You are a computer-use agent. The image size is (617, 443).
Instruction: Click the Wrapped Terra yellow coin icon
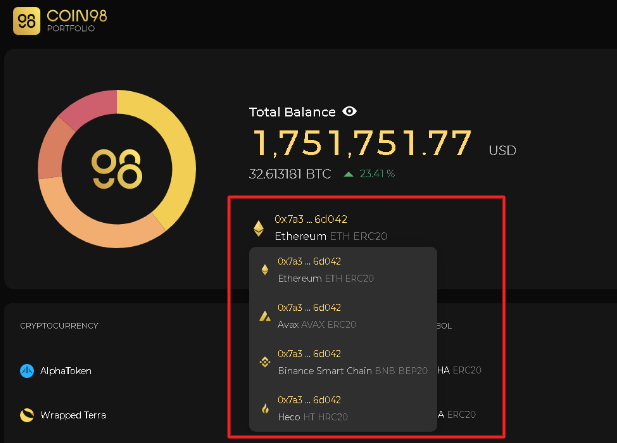(x=27, y=415)
